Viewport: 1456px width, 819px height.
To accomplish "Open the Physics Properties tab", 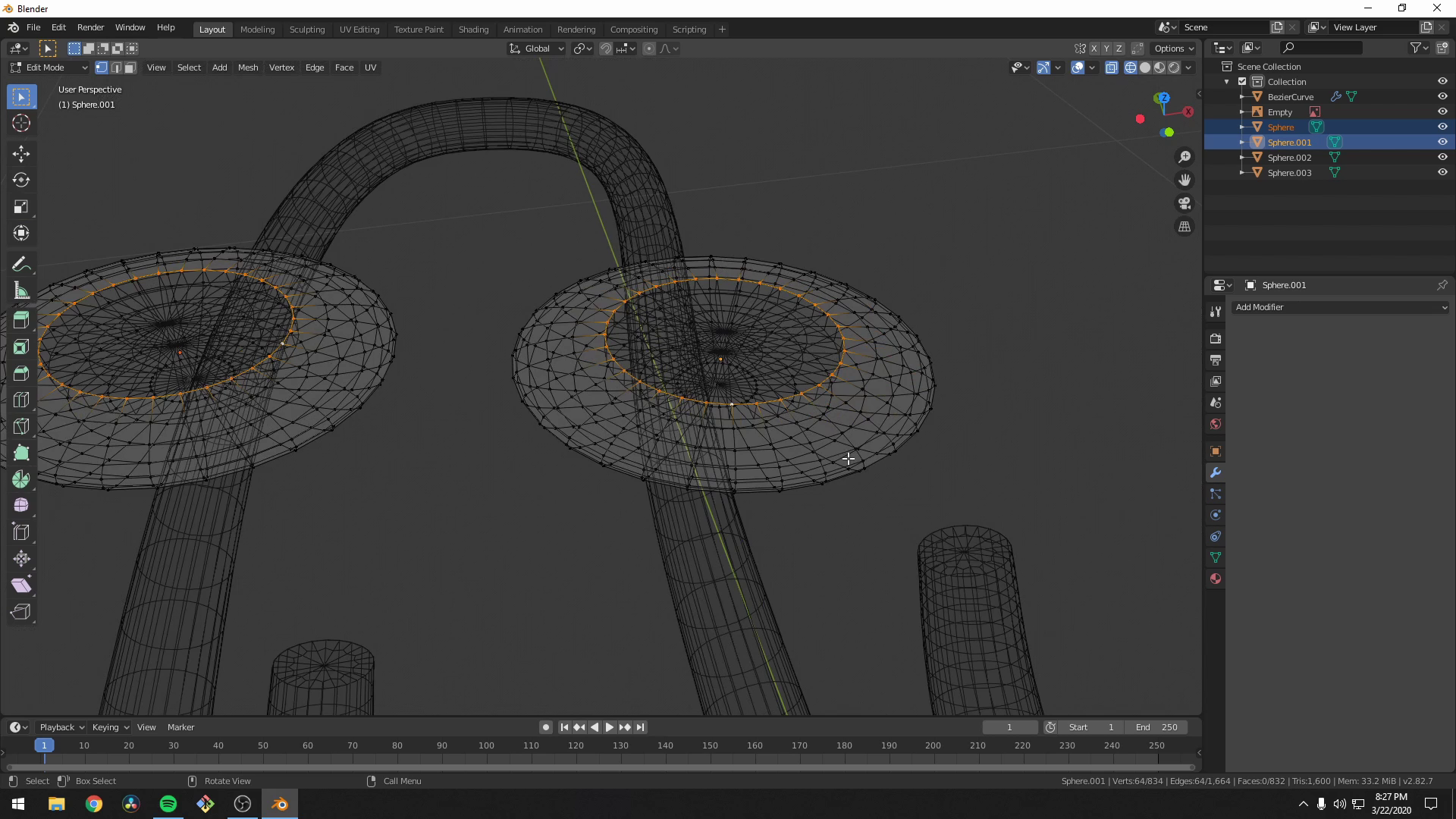I will pos(1215,515).
